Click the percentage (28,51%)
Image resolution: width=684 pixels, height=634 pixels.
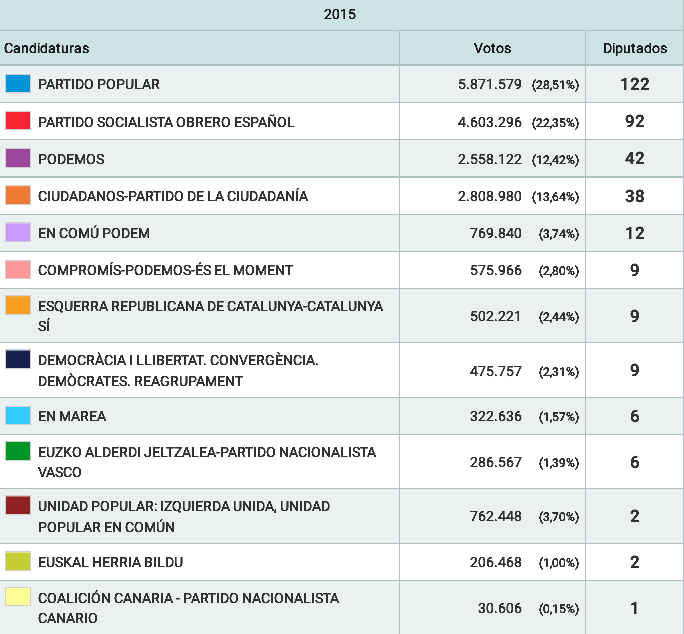pos(555,85)
